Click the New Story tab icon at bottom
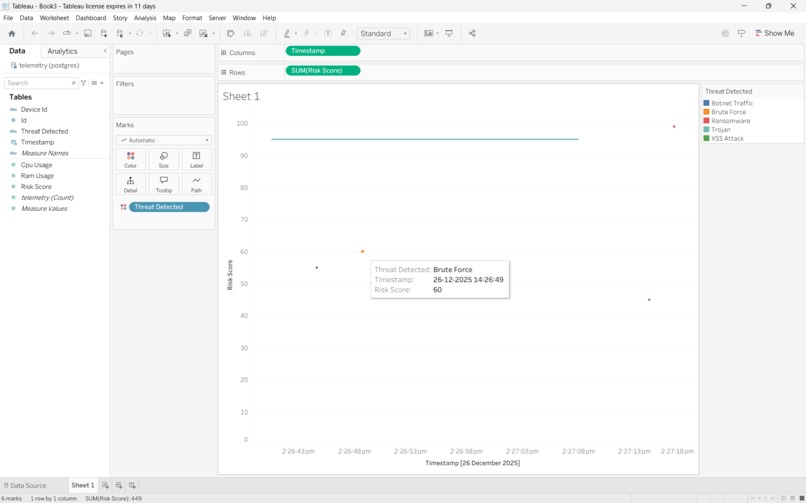The width and height of the screenshot is (806, 503). pyautogui.click(x=132, y=485)
